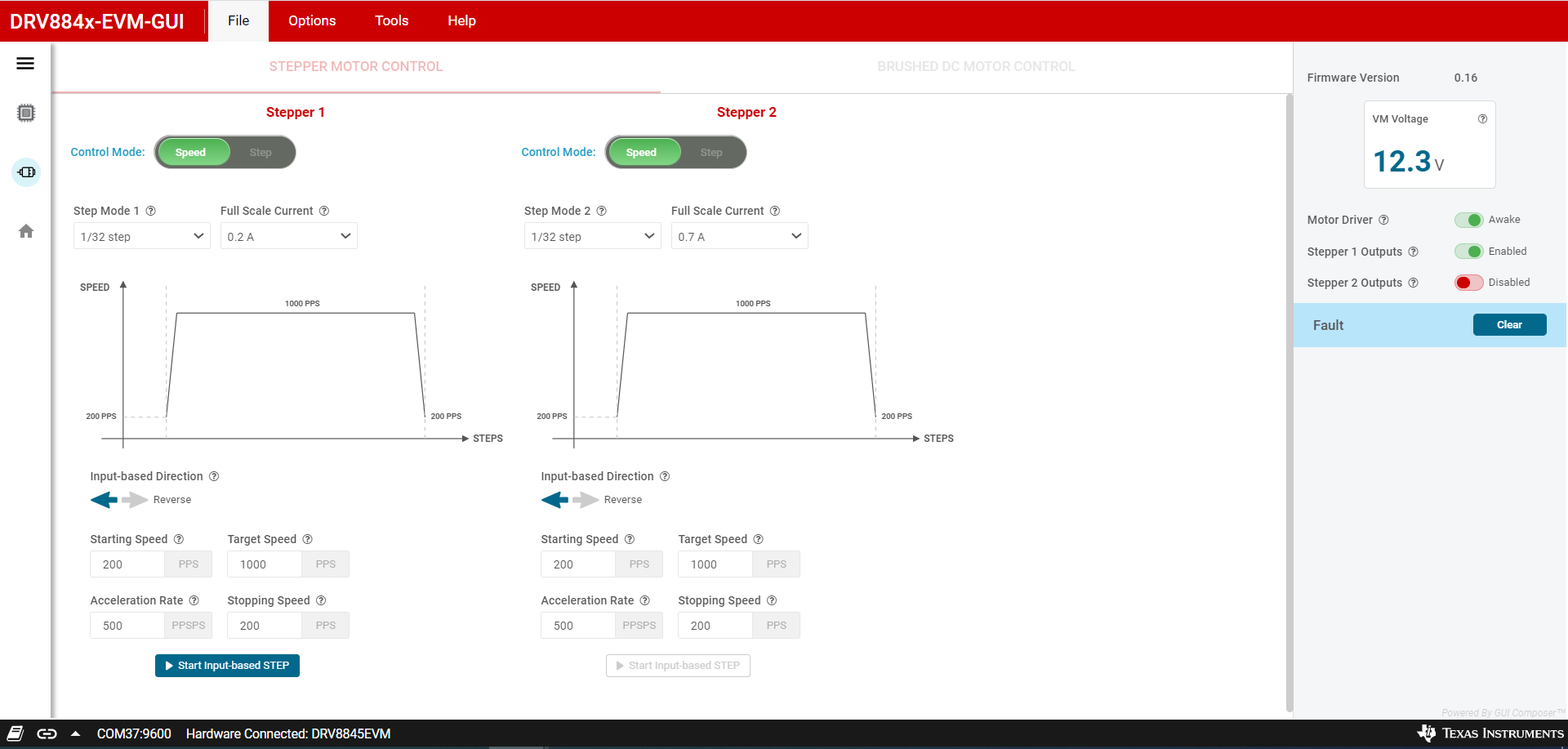Click Stepper 1 Target Speed input field

coord(265,564)
